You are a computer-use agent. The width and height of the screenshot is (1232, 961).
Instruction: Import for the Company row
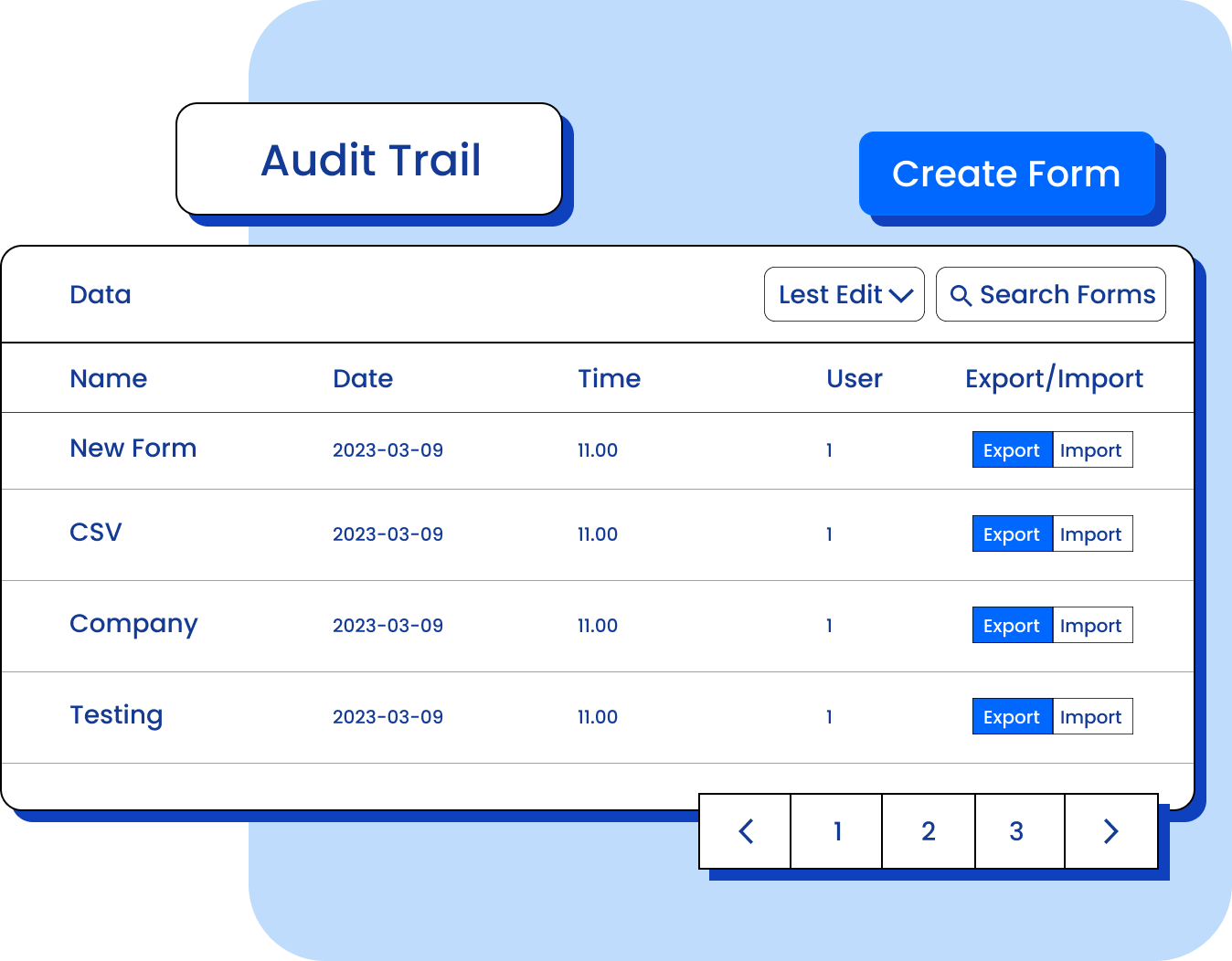pos(1092,625)
